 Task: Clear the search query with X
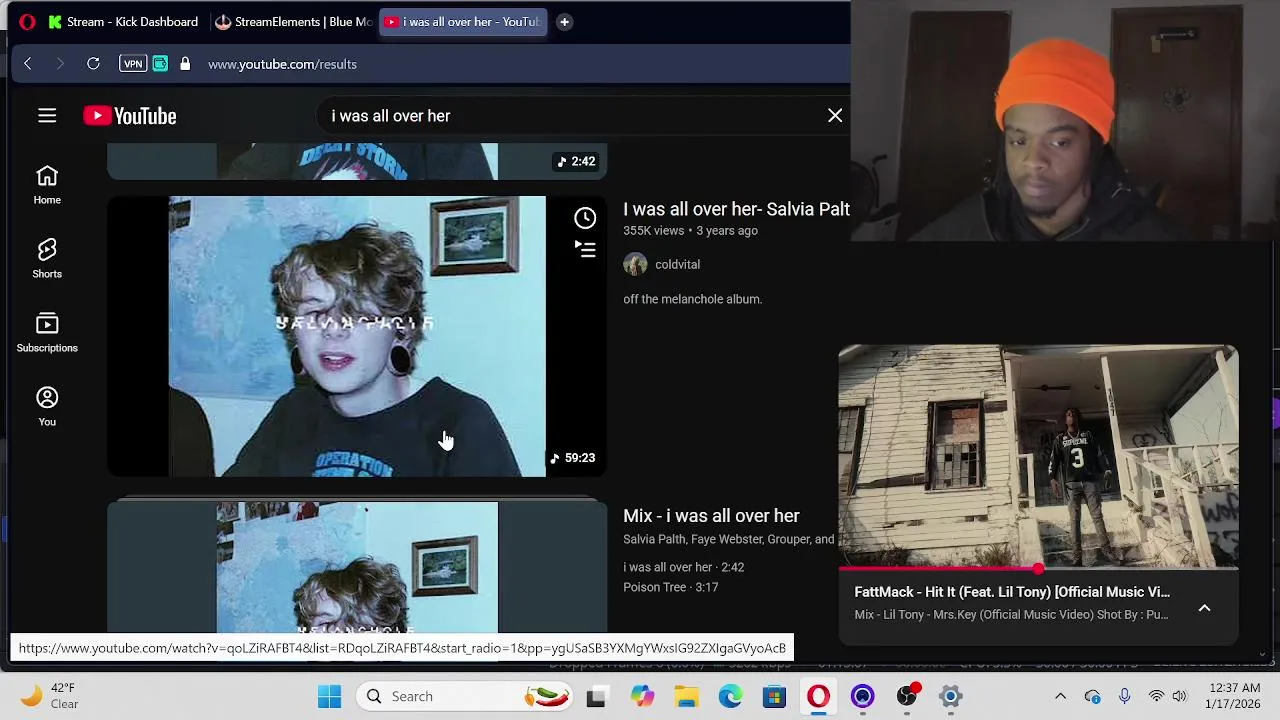[x=835, y=116]
